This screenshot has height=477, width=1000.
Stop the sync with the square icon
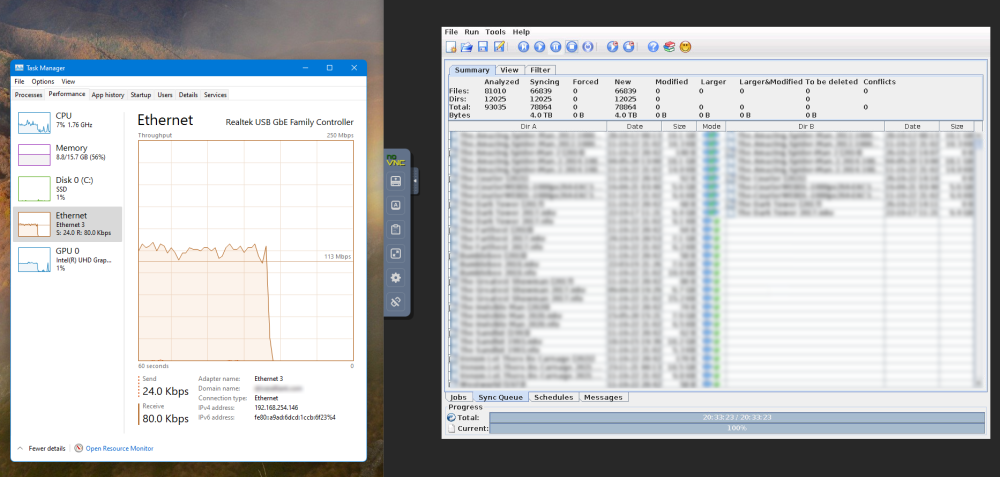[x=572, y=47]
